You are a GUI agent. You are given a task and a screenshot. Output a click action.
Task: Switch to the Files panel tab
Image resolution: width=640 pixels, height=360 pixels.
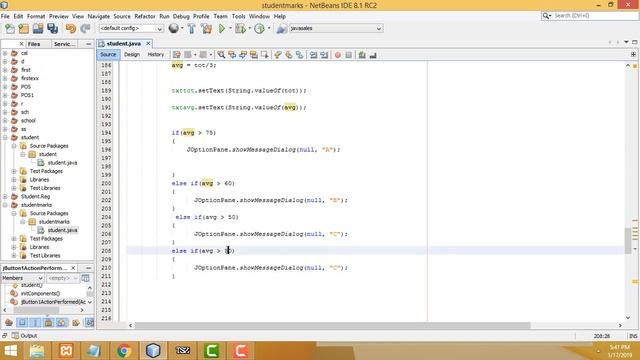coord(34,44)
